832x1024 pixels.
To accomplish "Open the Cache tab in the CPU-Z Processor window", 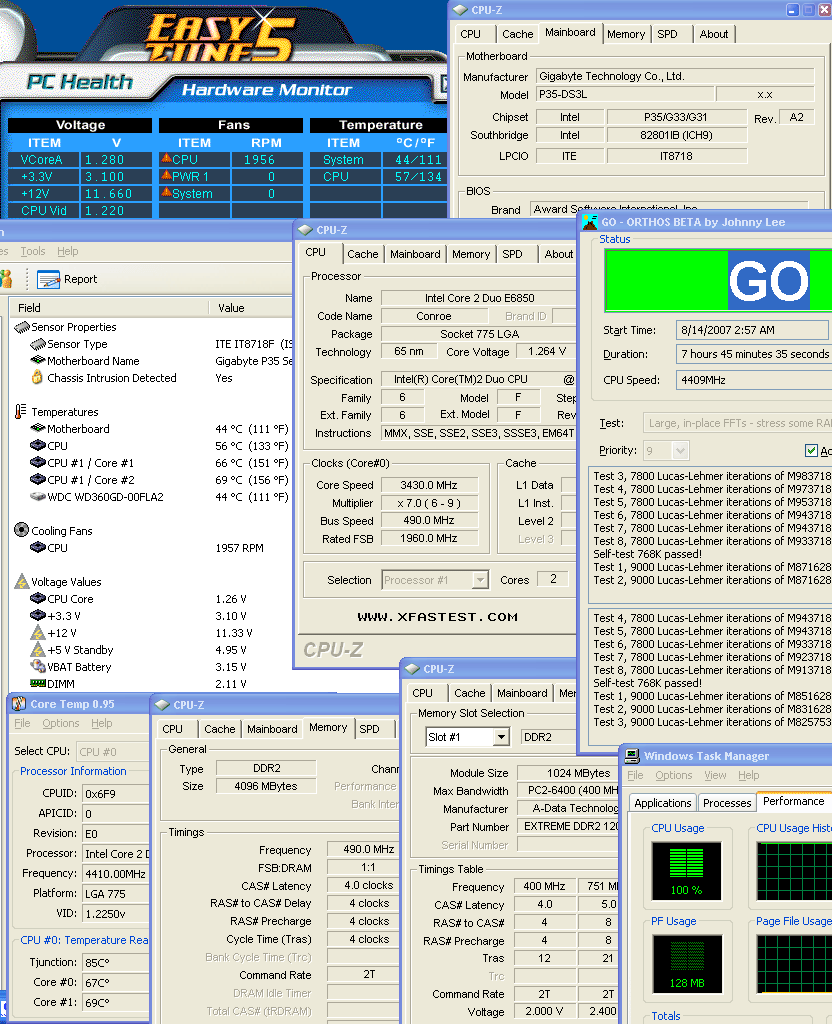I will (x=362, y=254).
